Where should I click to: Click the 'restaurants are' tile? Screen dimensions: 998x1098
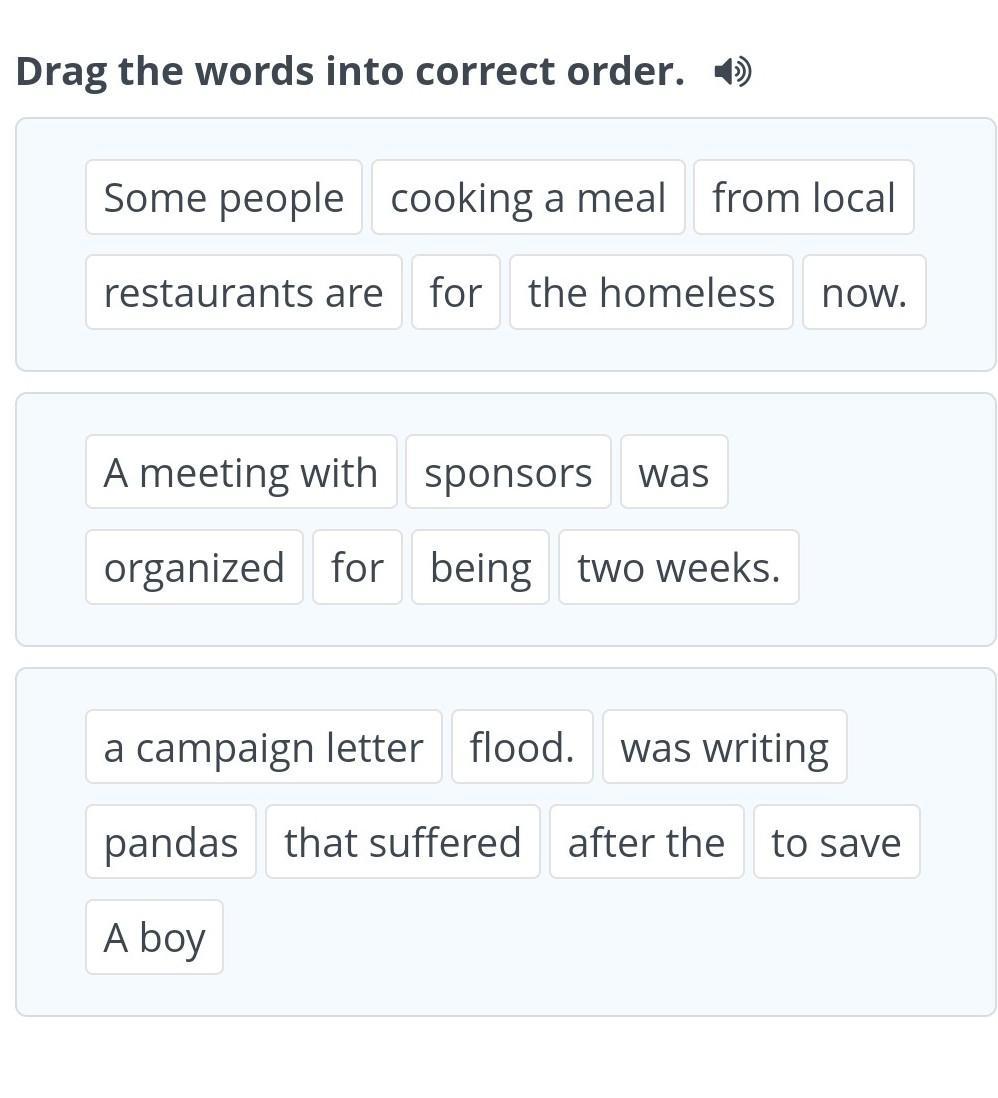pos(243,292)
